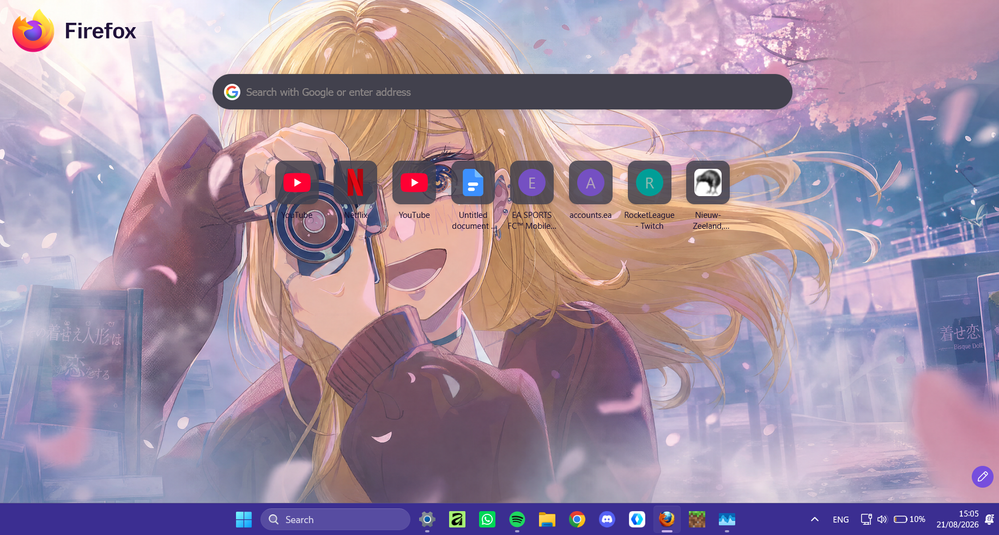Open the white-blue app icon beside Discord
999x535 pixels.
point(637,520)
